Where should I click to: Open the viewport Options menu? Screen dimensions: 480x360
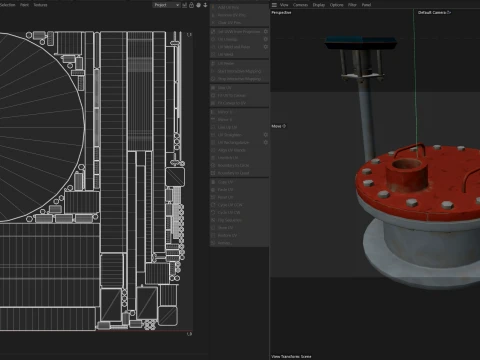[336, 5]
